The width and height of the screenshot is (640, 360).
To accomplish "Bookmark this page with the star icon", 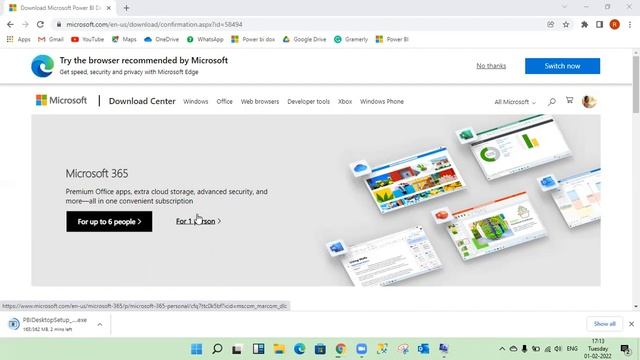I will click(x=566, y=24).
